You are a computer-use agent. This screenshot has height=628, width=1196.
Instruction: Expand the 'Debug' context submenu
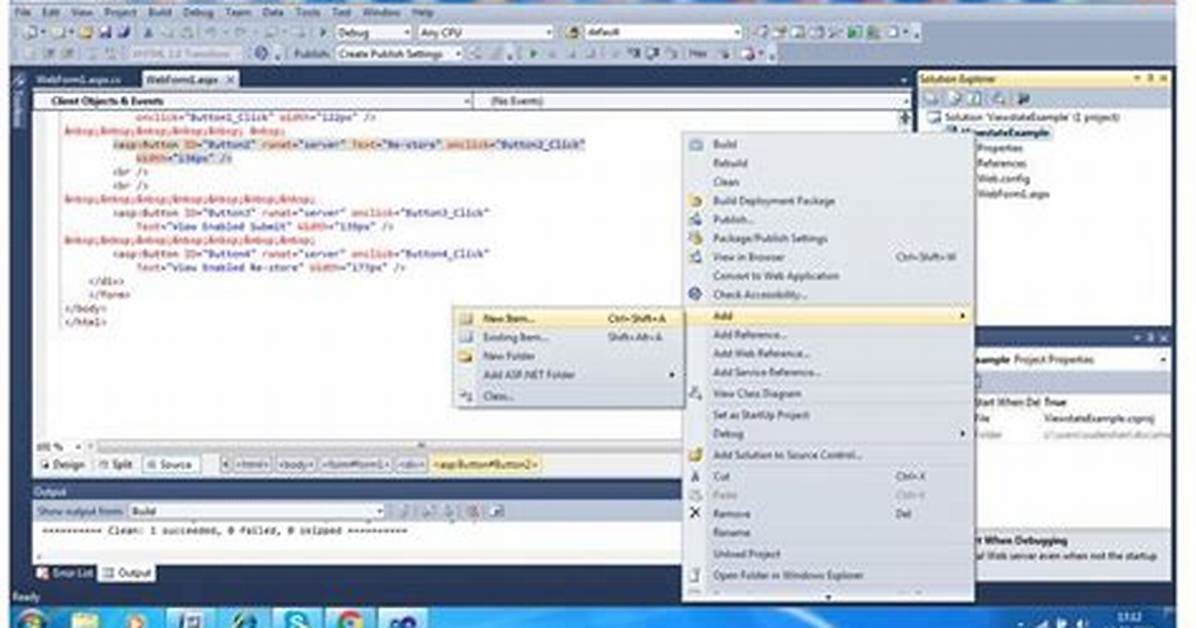[x=828, y=433]
